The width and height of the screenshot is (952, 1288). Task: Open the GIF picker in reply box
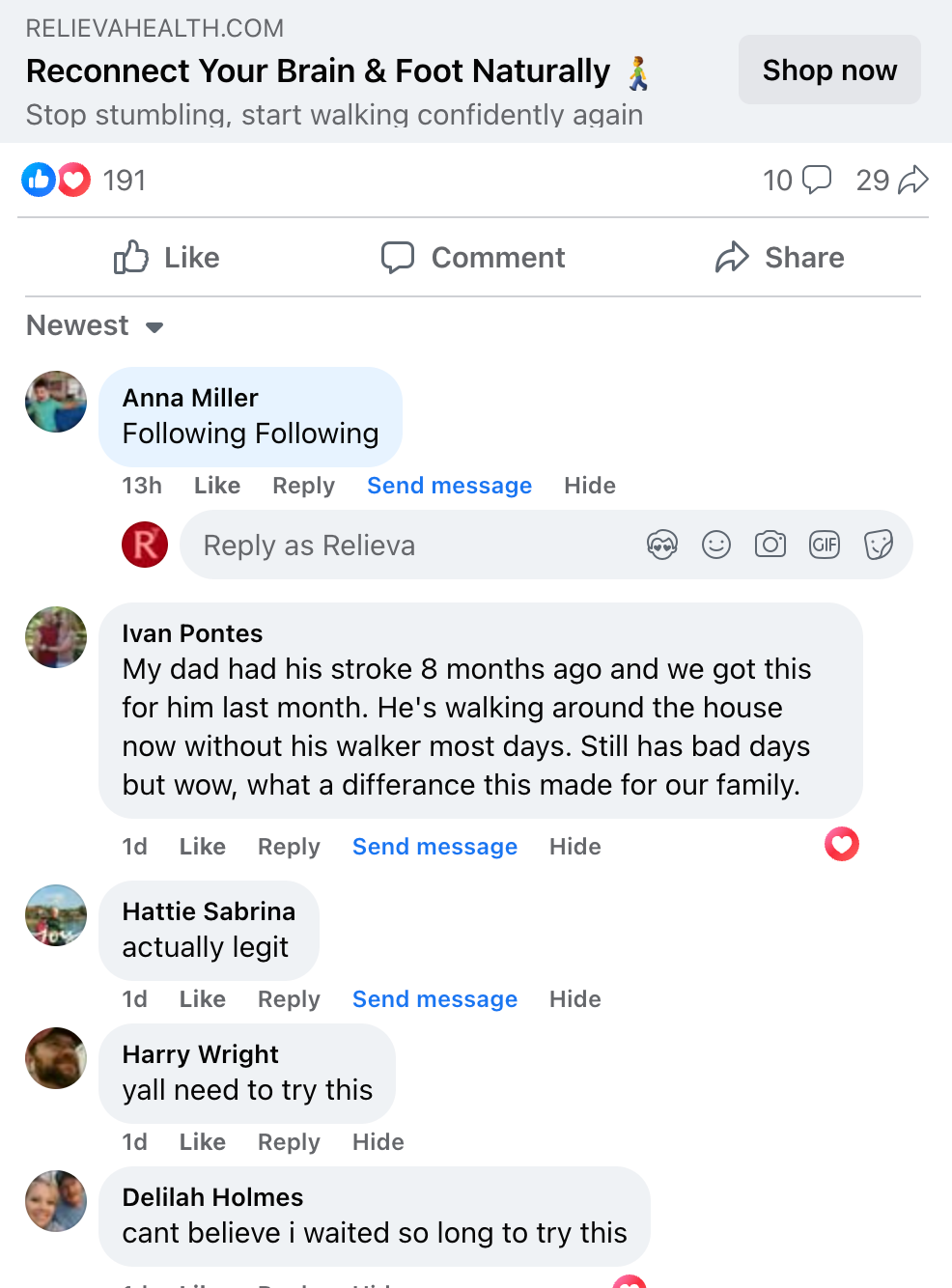coord(825,546)
